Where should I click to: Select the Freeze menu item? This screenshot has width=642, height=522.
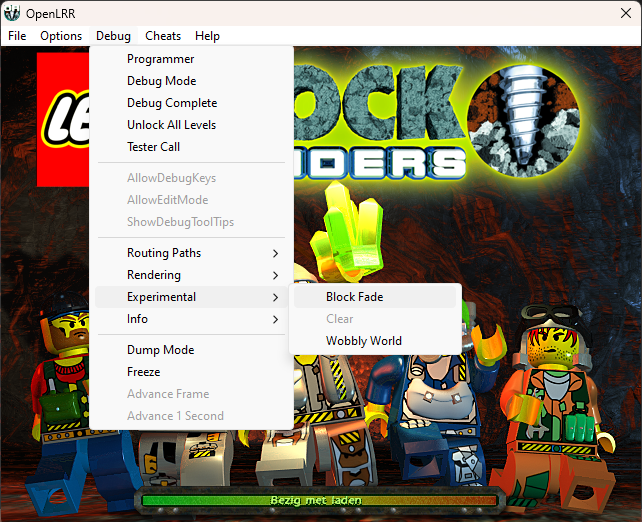(143, 372)
